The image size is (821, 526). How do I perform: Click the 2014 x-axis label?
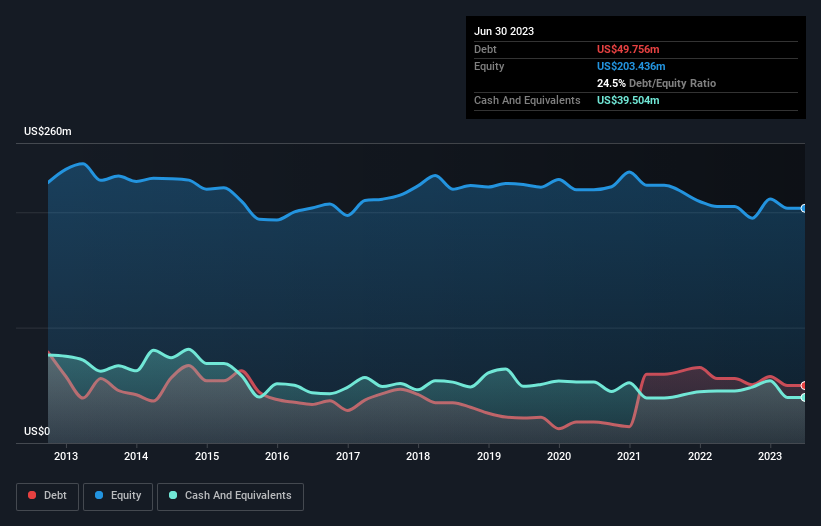[x=136, y=456]
